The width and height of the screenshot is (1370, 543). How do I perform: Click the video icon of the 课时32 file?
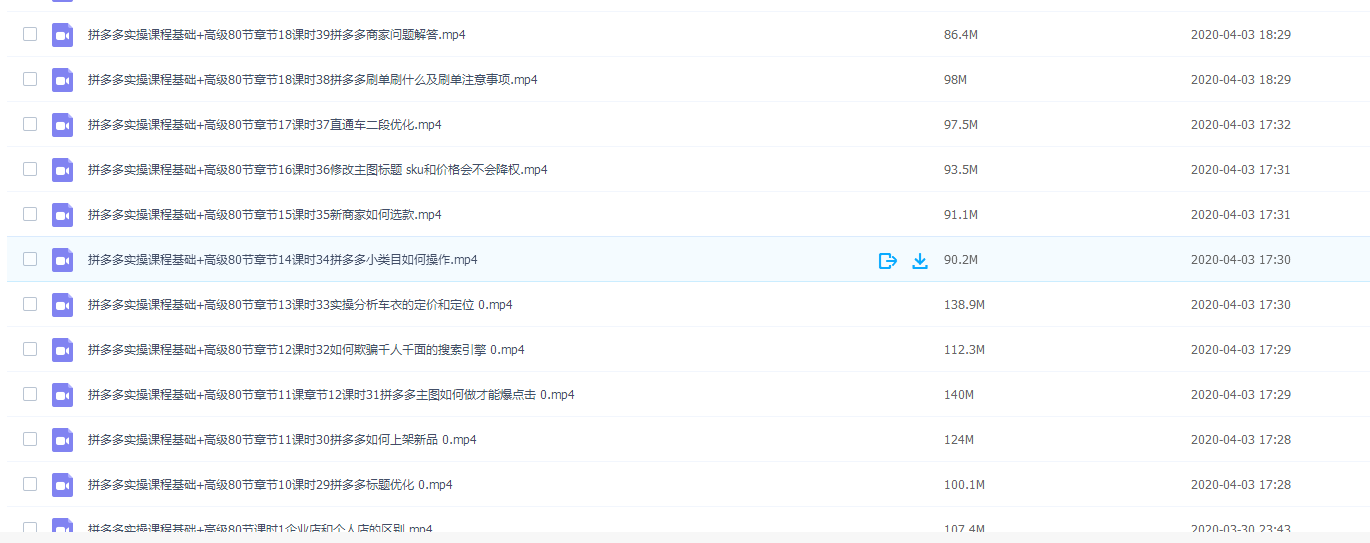click(x=63, y=350)
